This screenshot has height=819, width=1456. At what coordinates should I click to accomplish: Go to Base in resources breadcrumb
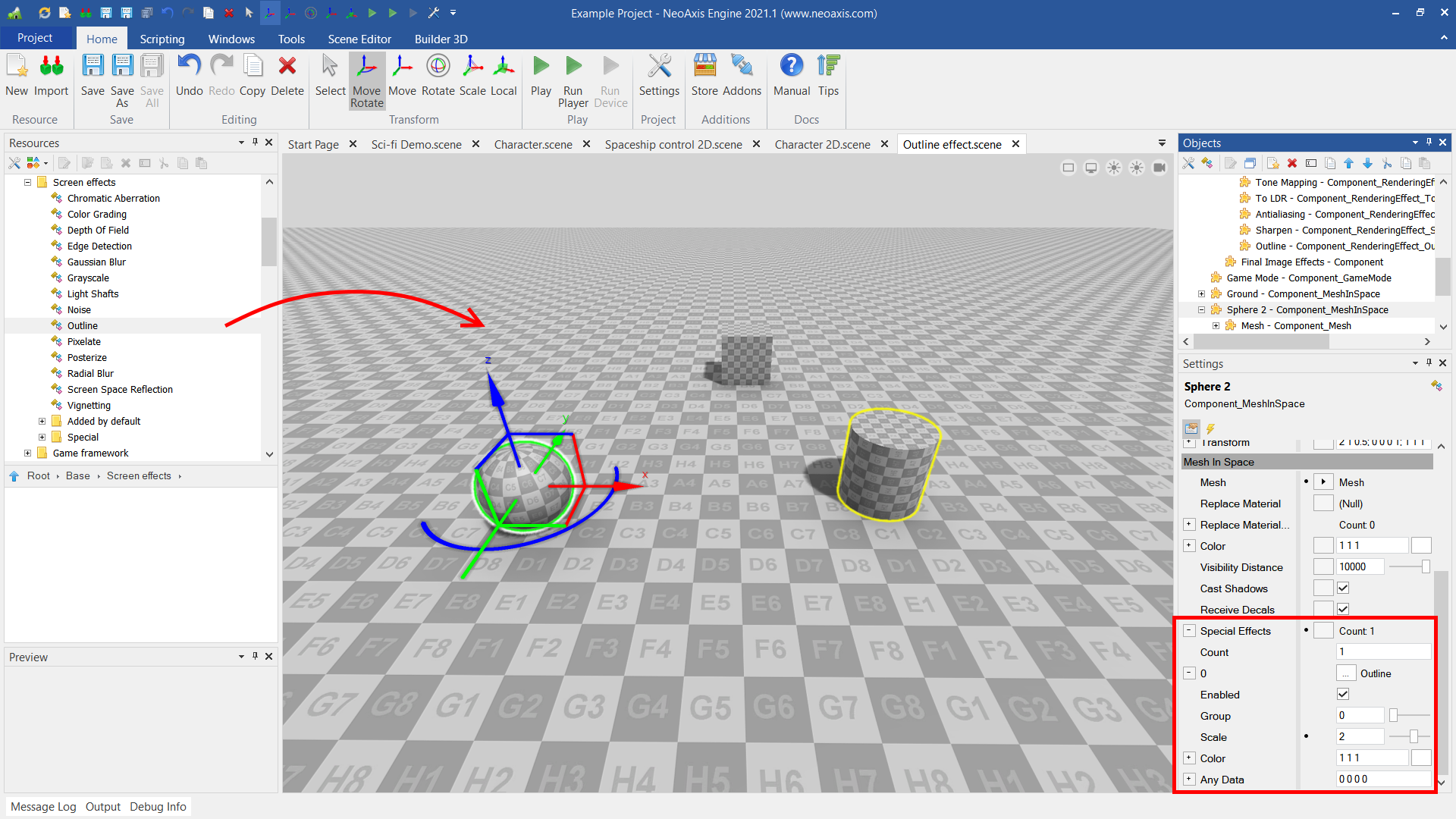(x=78, y=475)
